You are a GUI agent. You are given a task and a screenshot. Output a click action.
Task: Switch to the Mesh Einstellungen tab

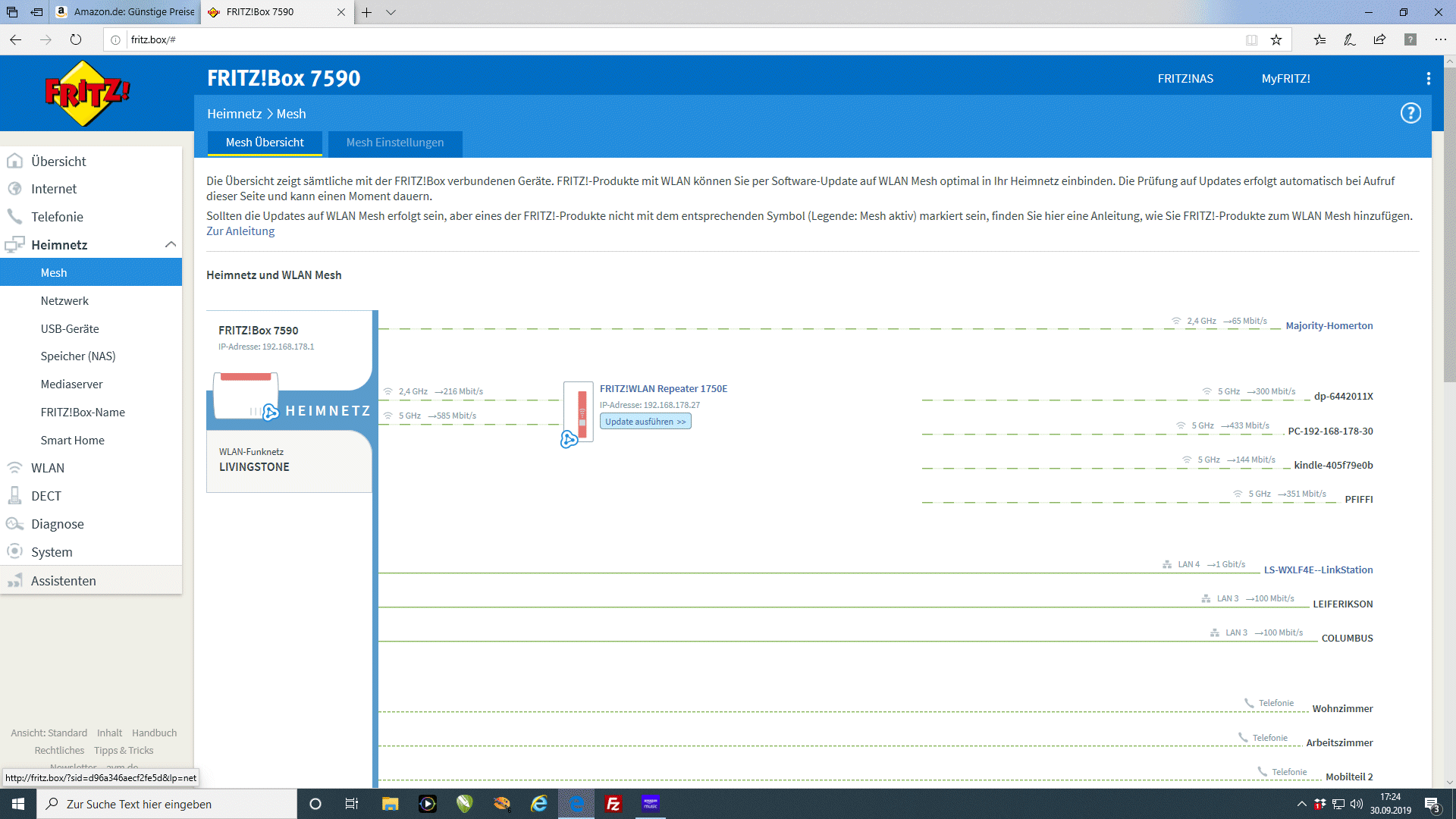[395, 143]
